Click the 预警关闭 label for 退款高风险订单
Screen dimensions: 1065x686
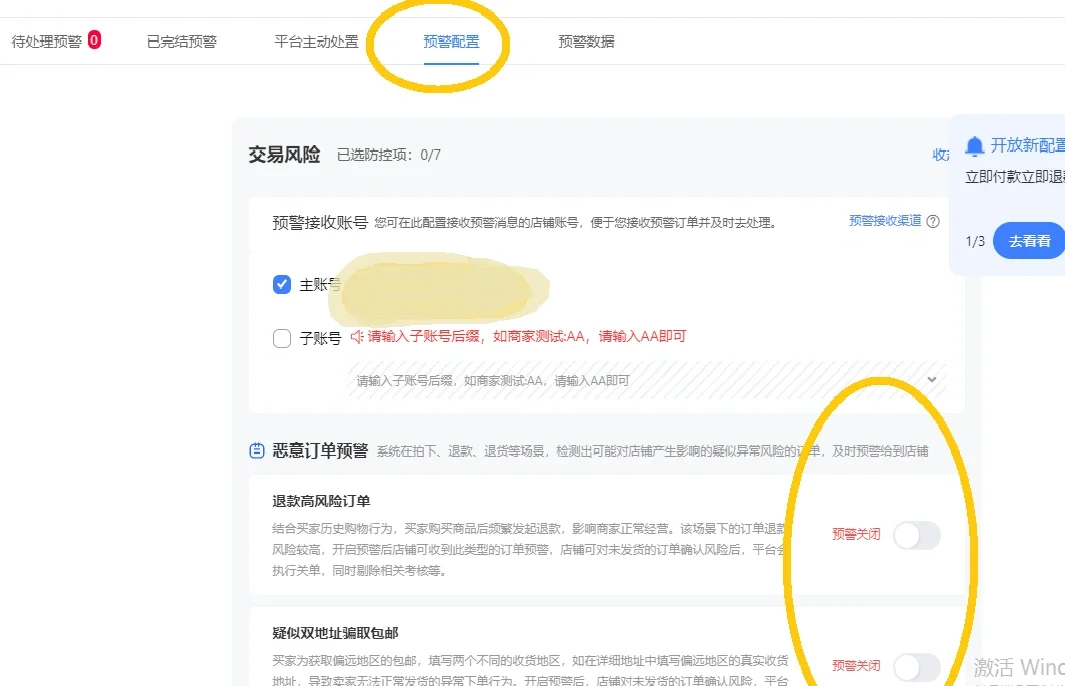point(856,535)
